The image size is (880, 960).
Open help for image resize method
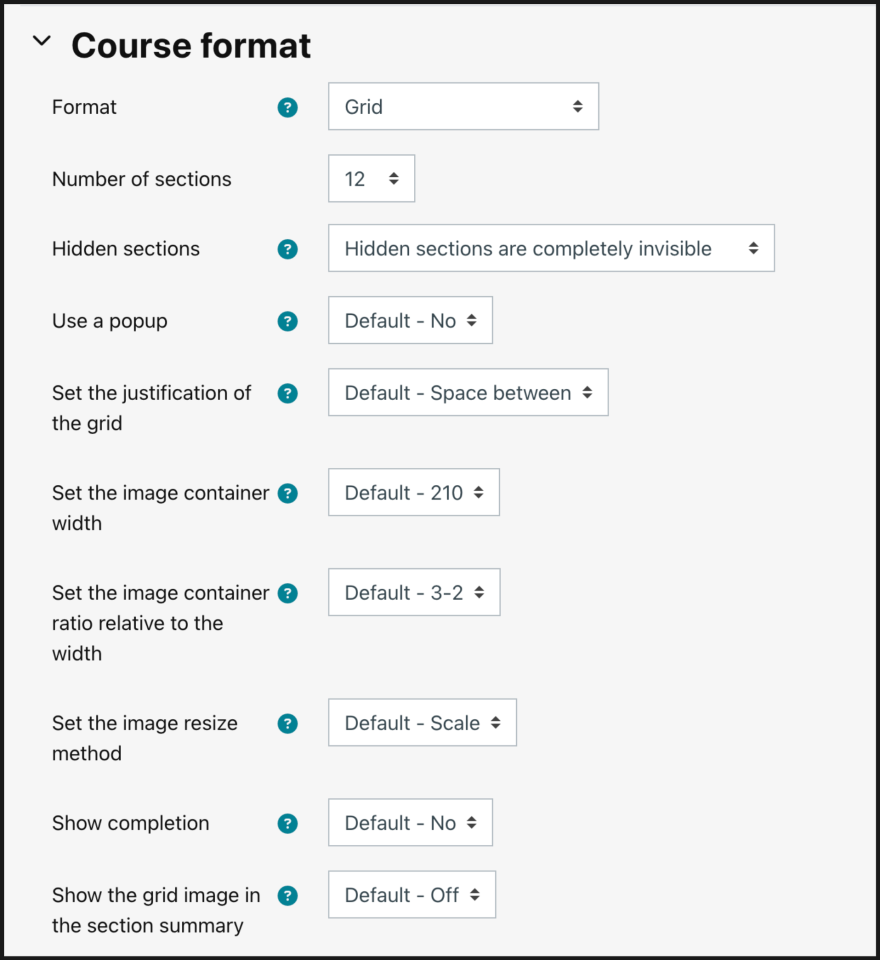coord(288,723)
